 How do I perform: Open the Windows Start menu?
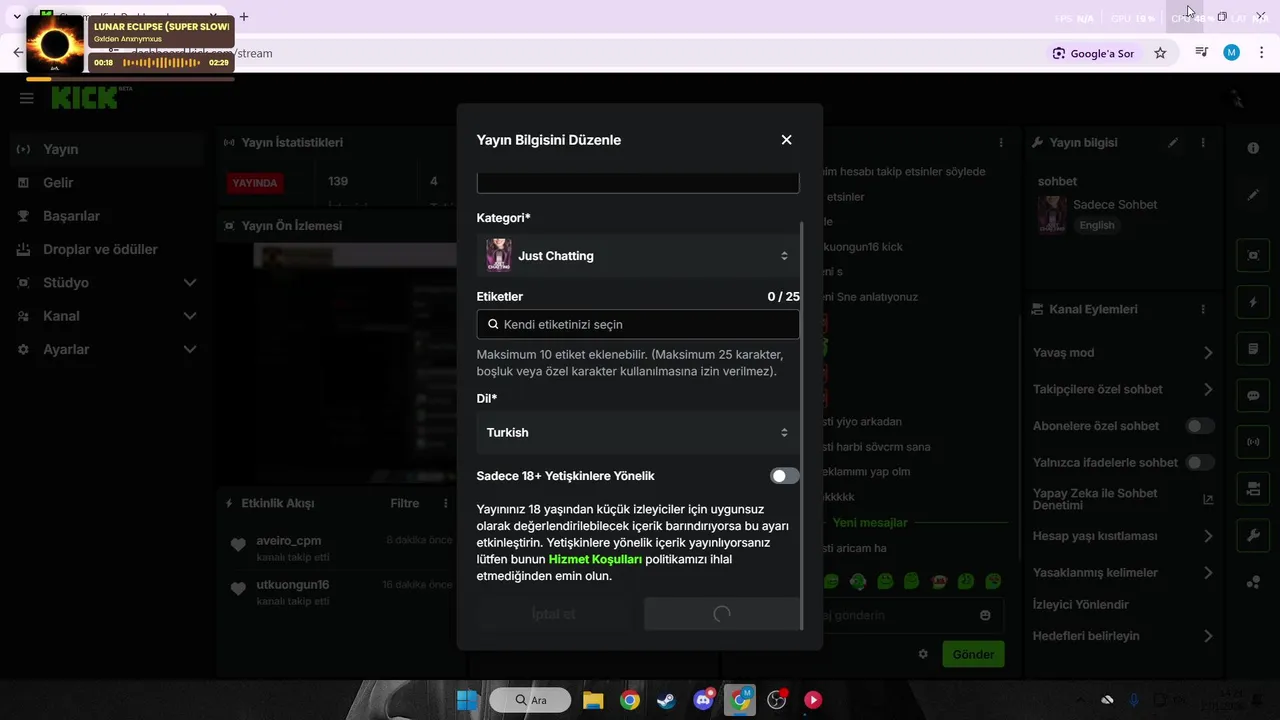coord(467,700)
